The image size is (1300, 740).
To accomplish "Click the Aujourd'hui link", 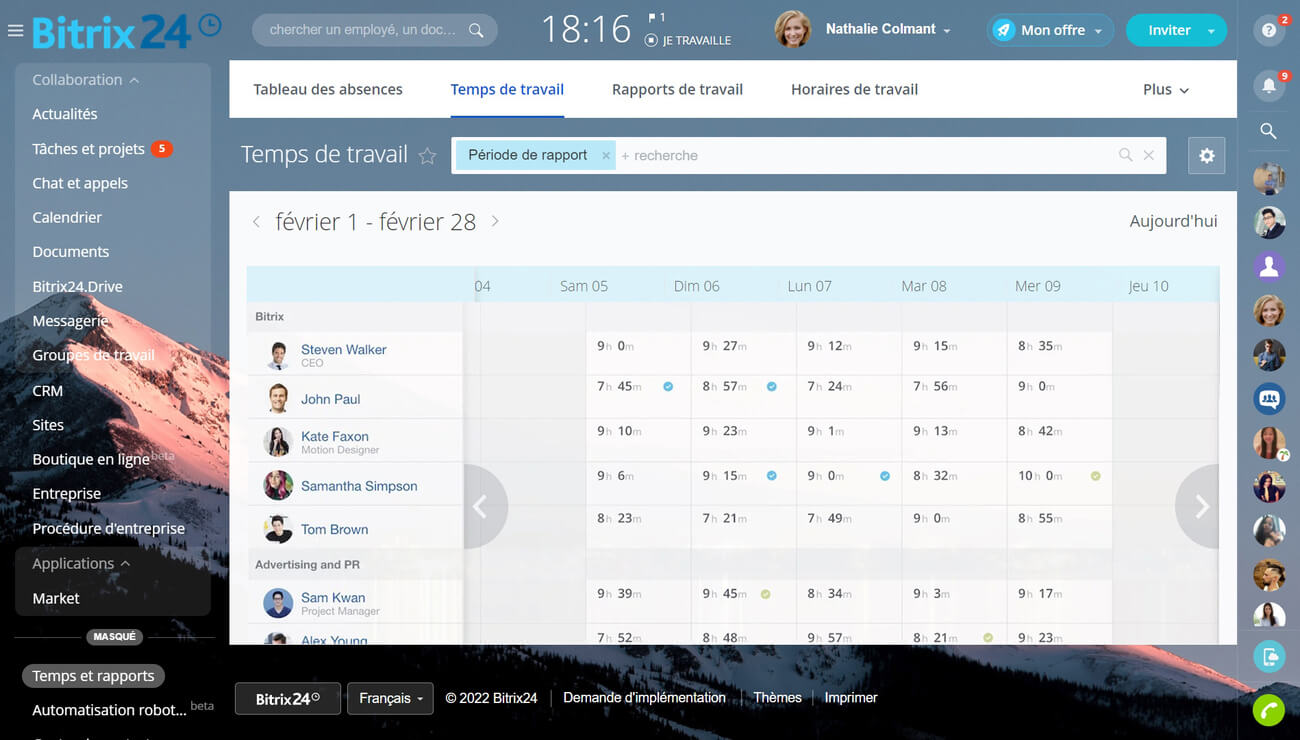I will pos(1173,222).
